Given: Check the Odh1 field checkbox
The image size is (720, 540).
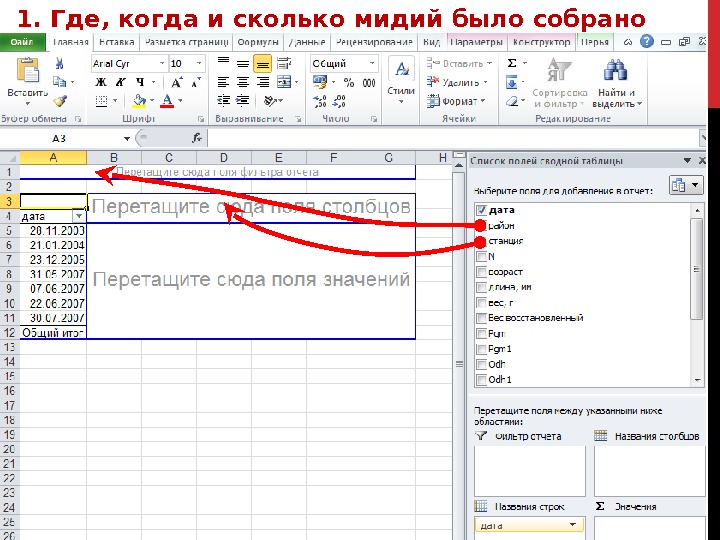Looking at the screenshot, I should coord(481,380).
